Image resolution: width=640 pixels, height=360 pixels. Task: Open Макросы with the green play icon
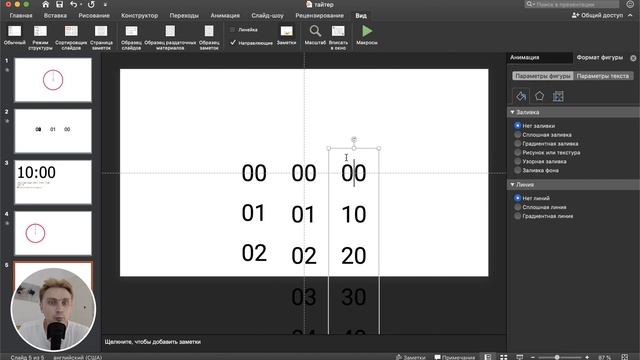click(x=367, y=36)
